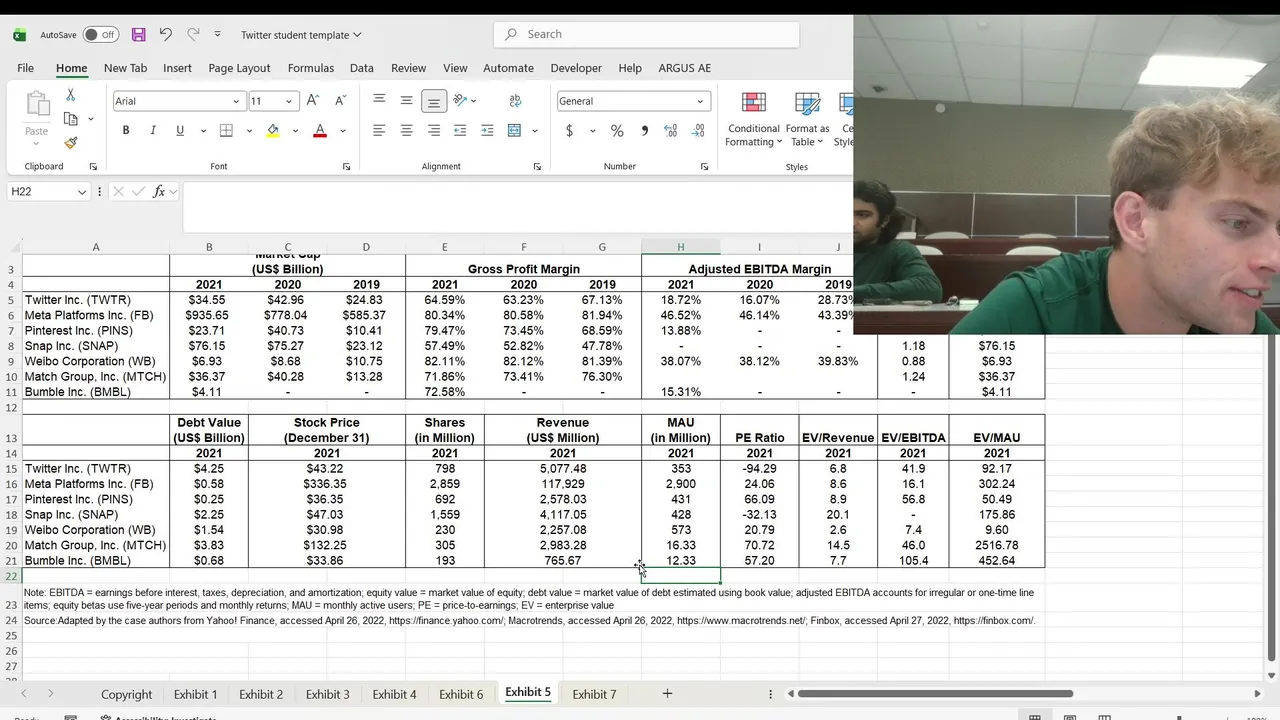Image resolution: width=1280 pixels, height=720 pixels.
Task: Cut selection with scissors icon
Action: [x=70, y=95]
